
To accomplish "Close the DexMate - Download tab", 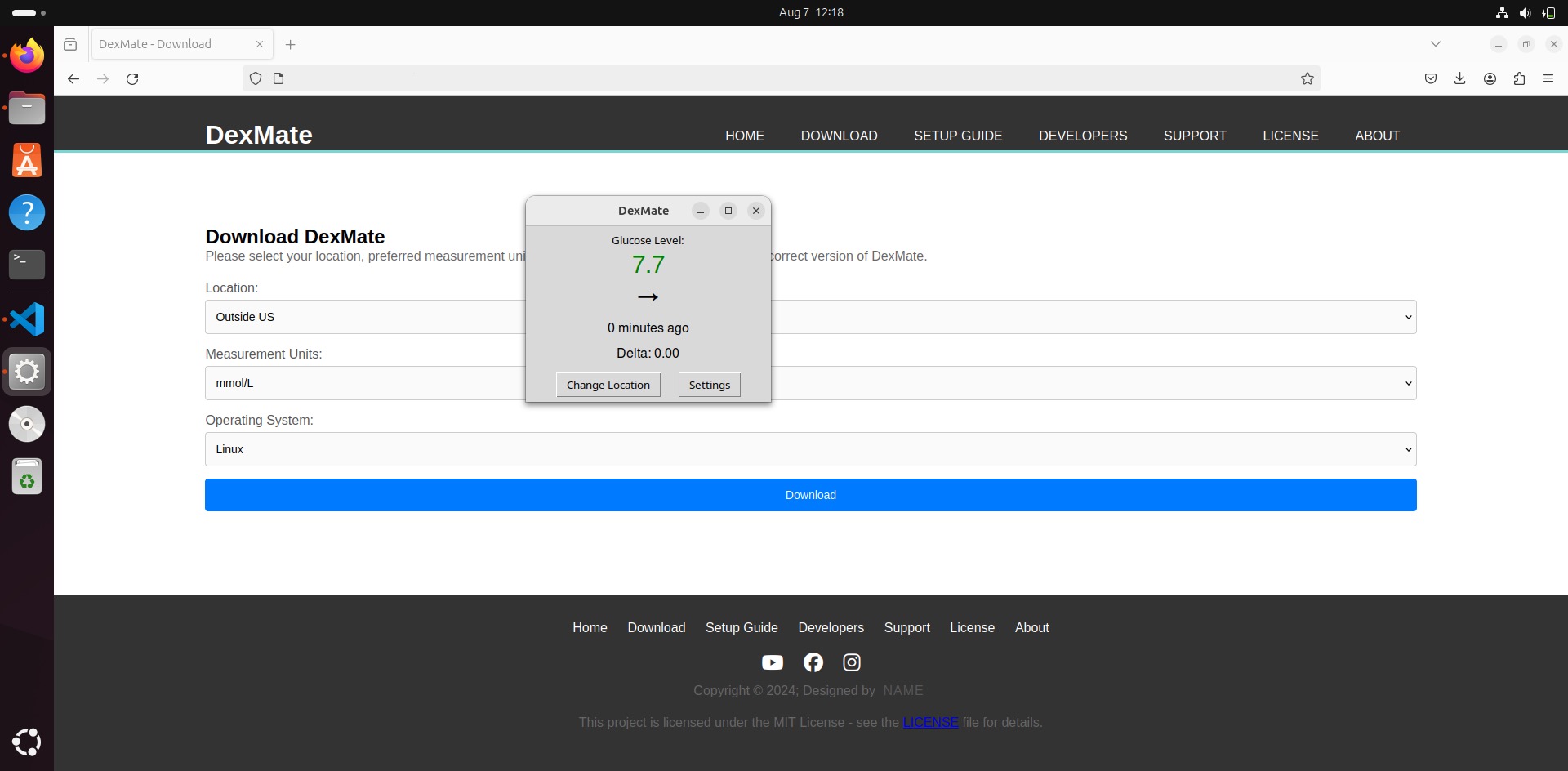I will [x=260, y=44].
